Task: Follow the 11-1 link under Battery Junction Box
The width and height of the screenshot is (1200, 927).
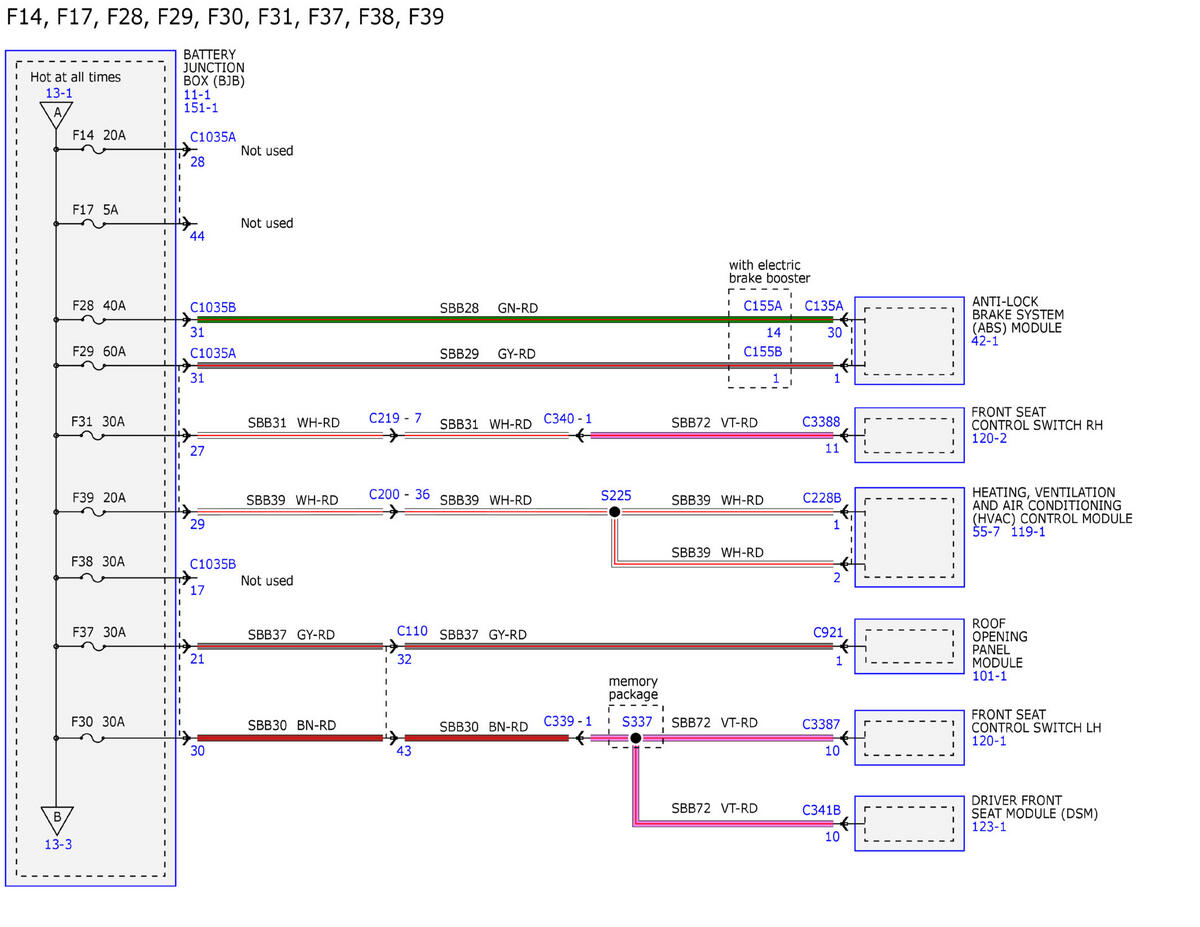Action: pos(197,94)
